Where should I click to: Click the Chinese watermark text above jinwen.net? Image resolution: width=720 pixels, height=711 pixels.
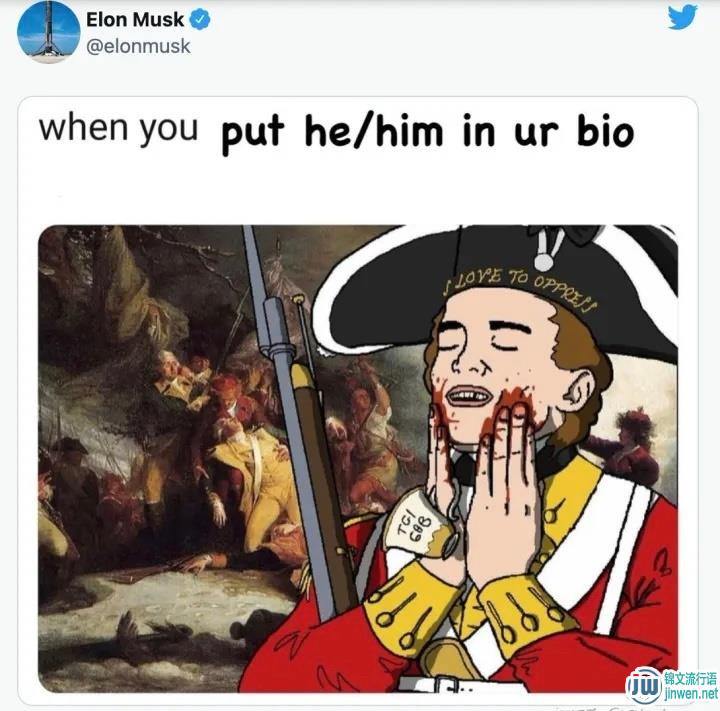[x=690, y=678]
